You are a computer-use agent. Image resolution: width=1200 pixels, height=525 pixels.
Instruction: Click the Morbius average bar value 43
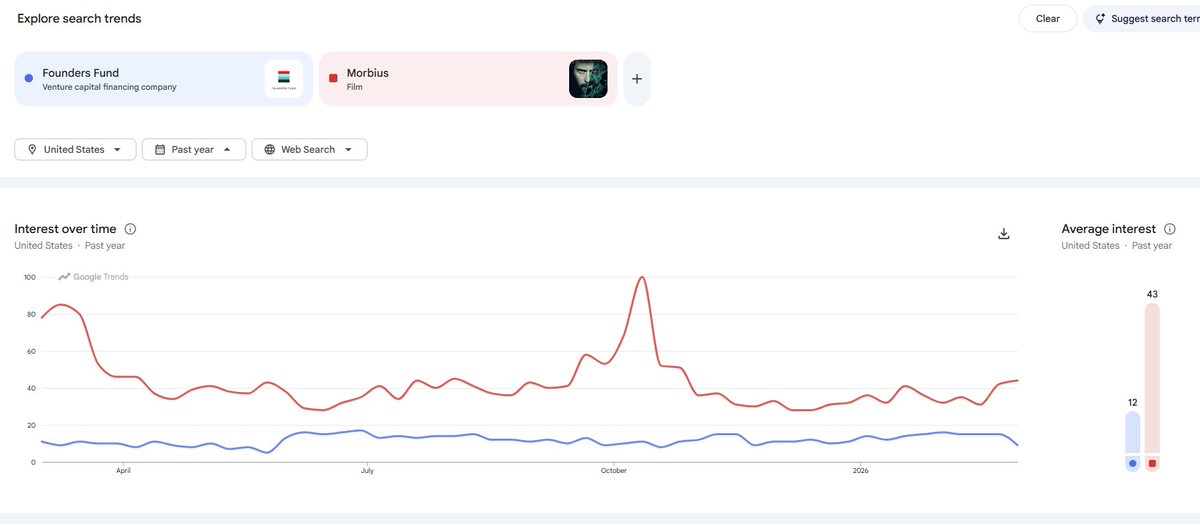[x=1152, y=293]
